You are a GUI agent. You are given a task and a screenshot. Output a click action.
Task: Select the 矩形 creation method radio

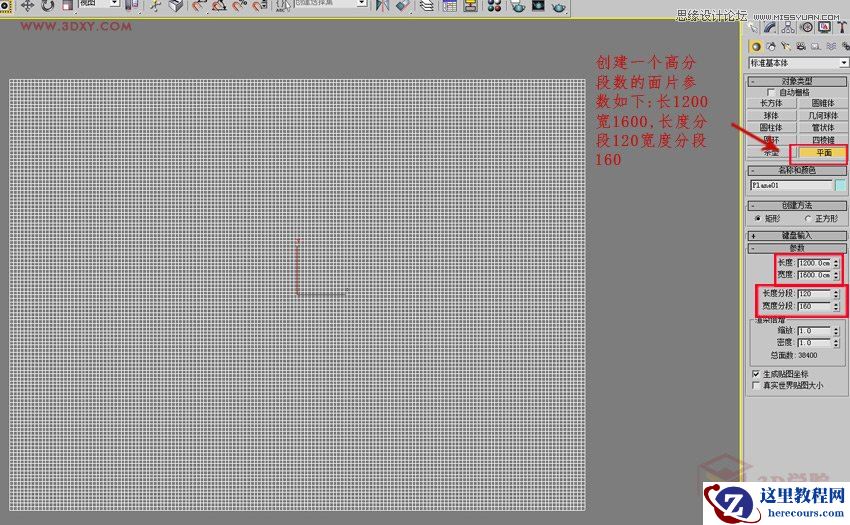pyautogui.click(x=758, y=219)
